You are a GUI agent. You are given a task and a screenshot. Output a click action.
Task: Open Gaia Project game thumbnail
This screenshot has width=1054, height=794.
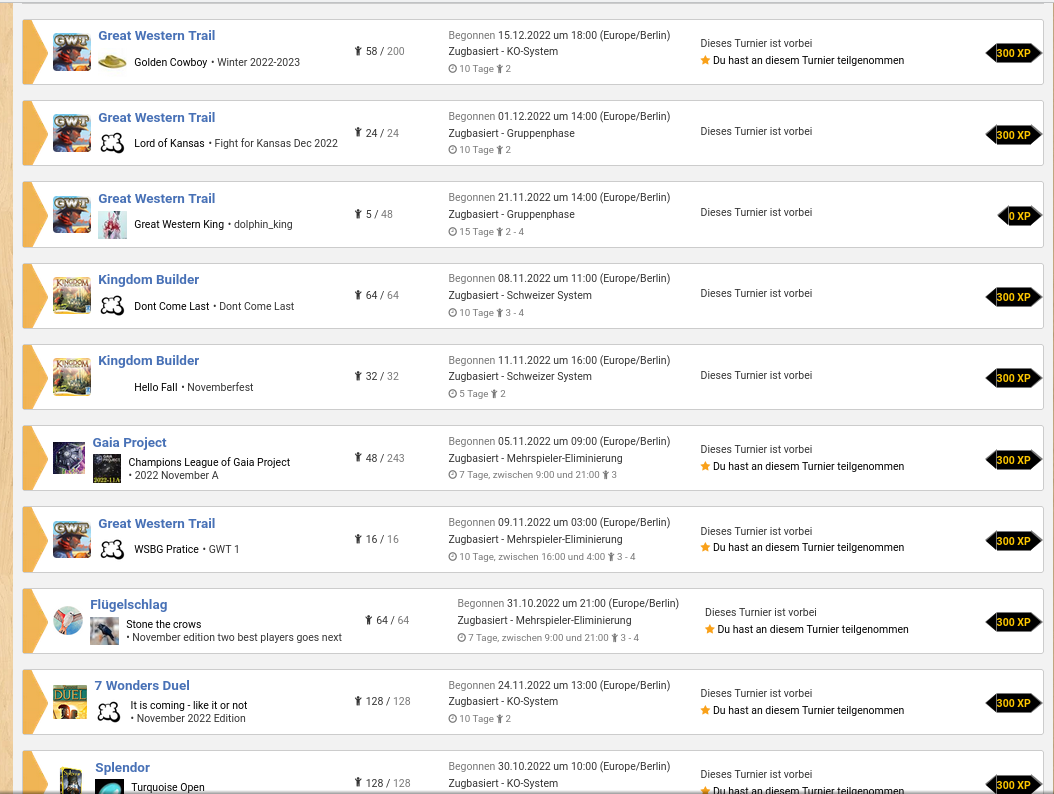point(69,458)
